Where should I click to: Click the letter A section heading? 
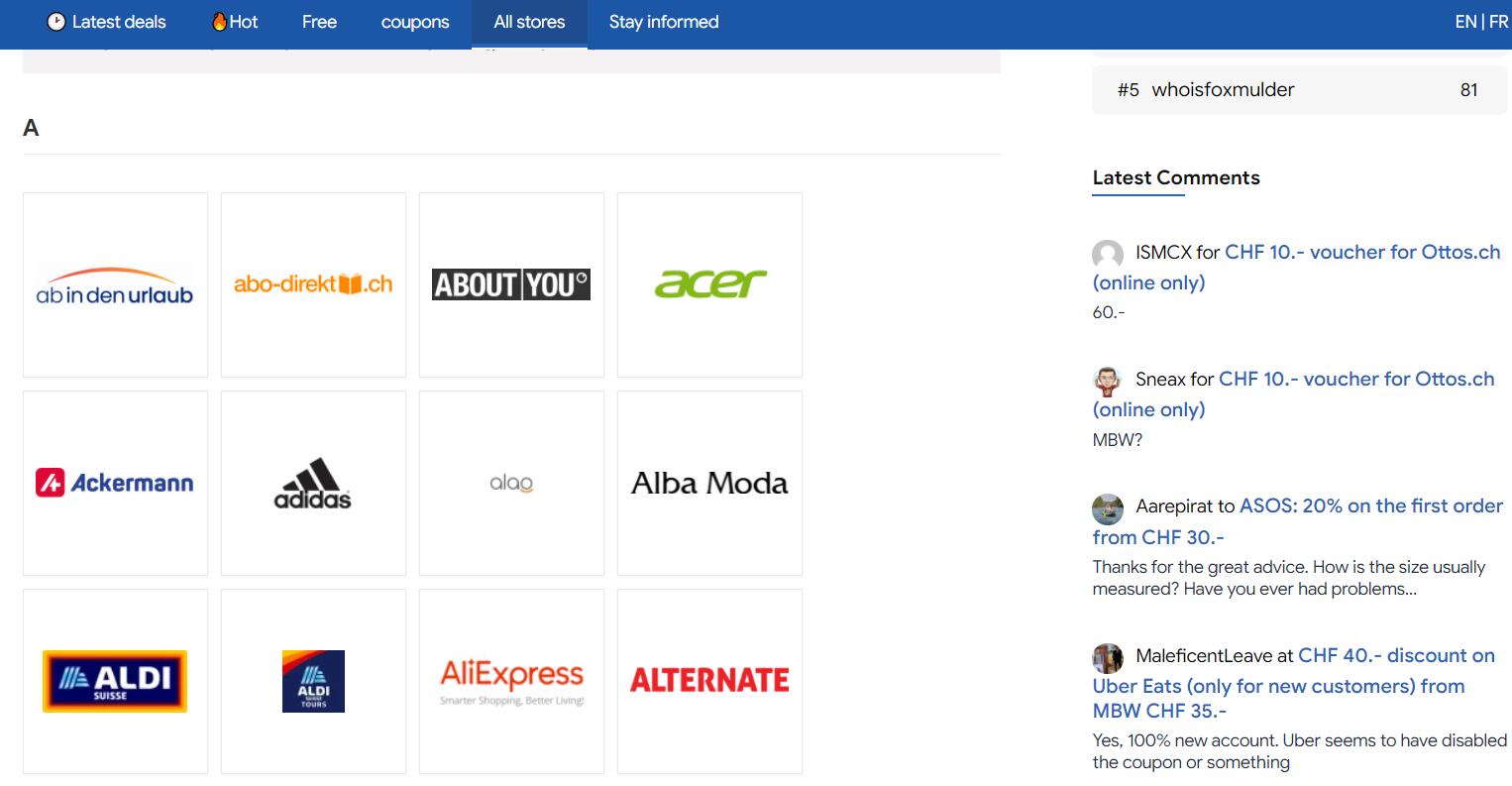(x=31, y=128)
